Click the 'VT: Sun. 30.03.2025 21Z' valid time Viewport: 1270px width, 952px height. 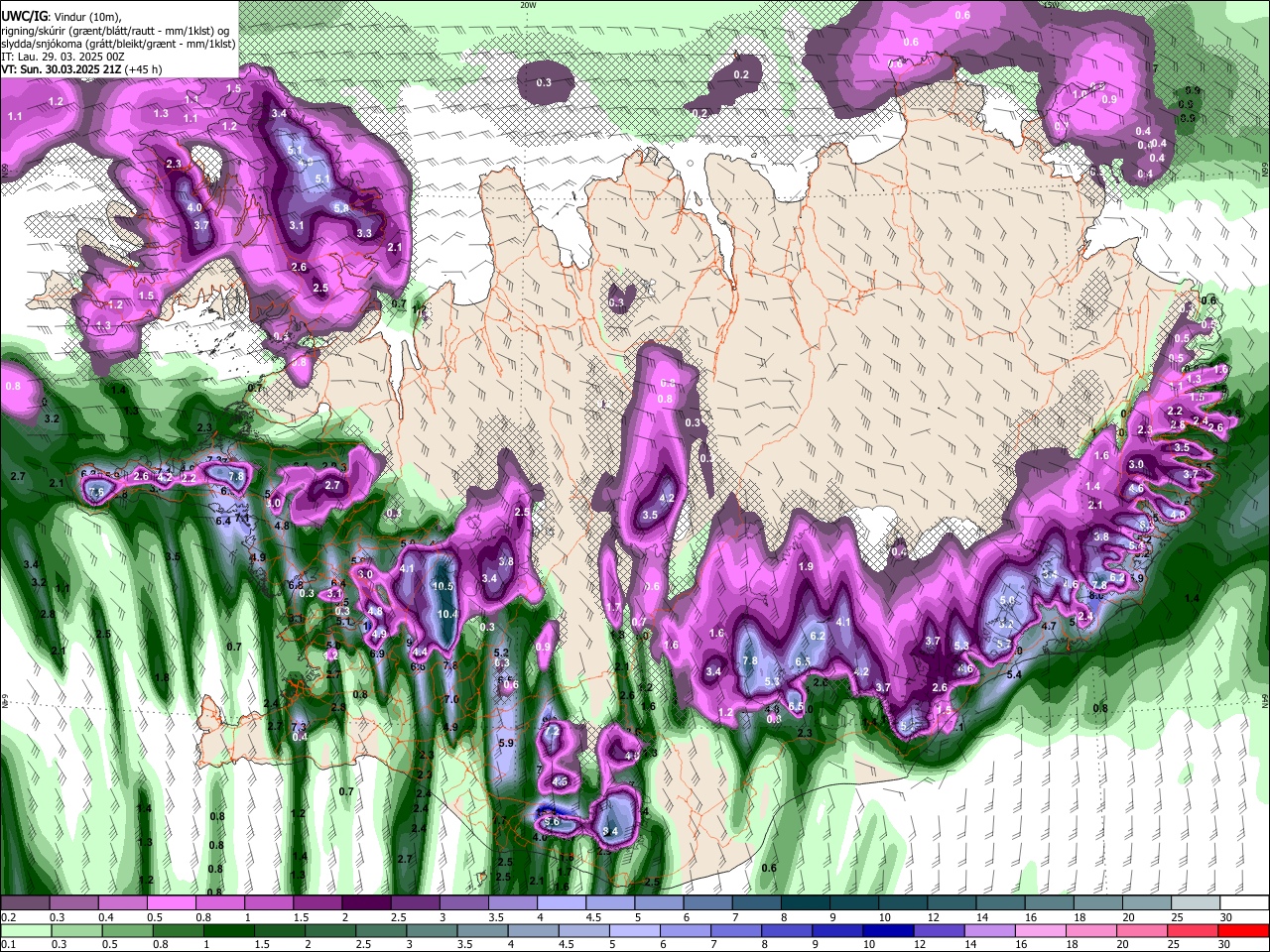tap(62, 69)
